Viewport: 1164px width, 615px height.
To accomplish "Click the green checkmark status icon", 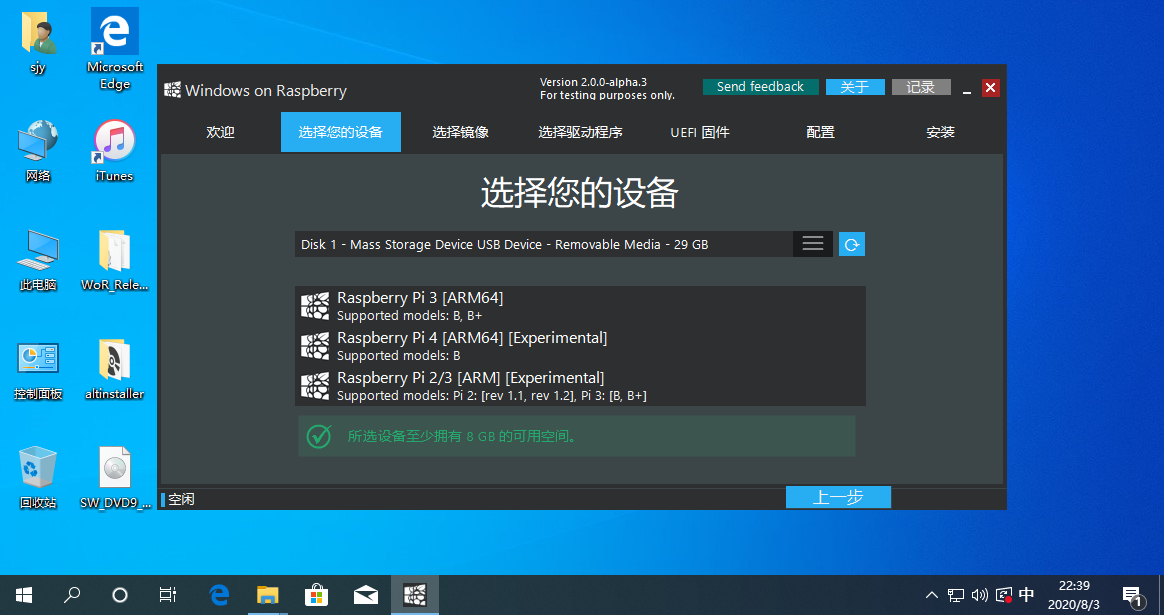I will click(319, 436).
